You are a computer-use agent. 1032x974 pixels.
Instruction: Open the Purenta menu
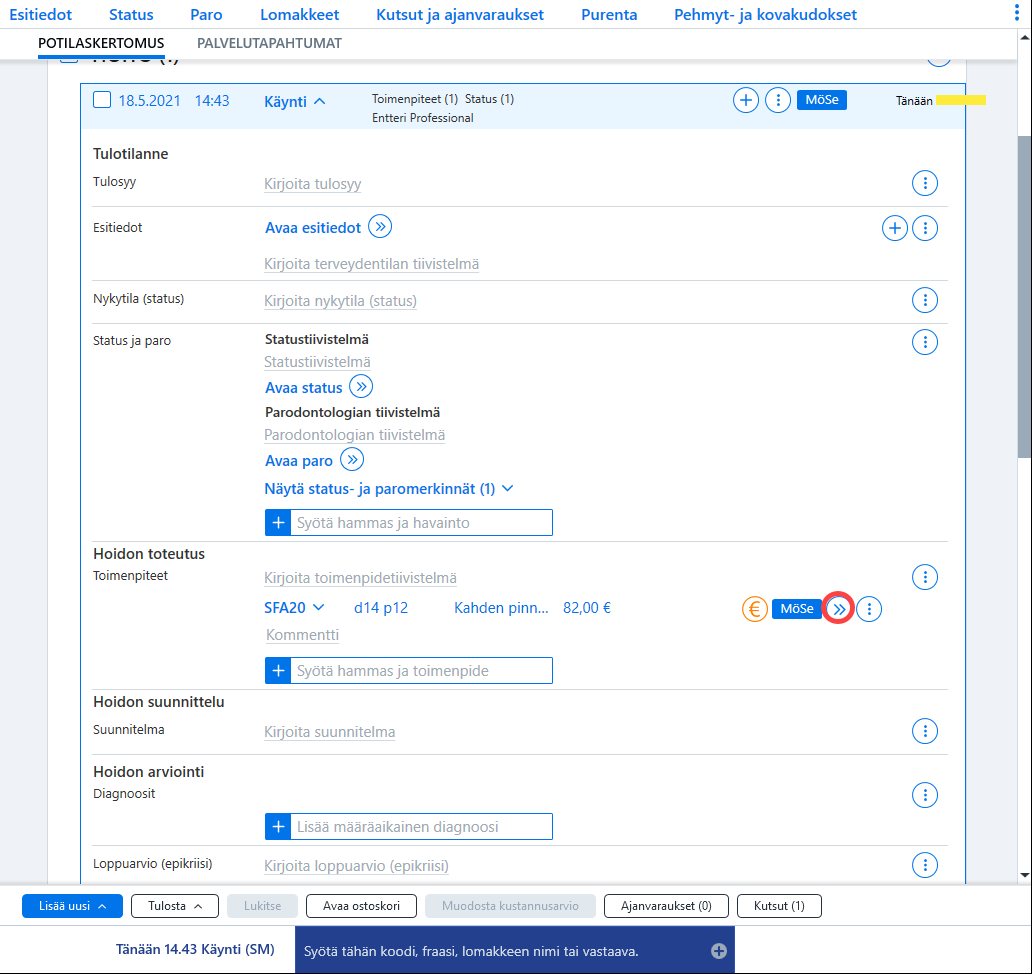pyautogui.click(x=609, y=14)
